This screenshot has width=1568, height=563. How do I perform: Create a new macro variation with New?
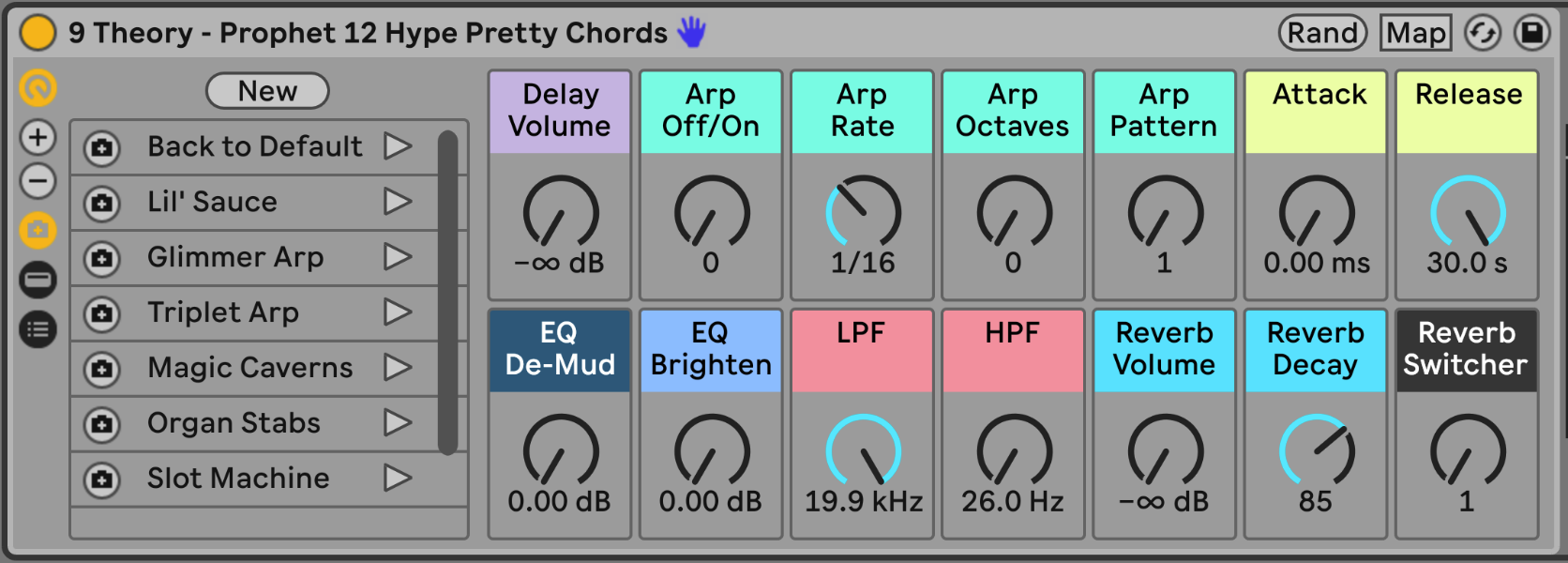point(267,91)
